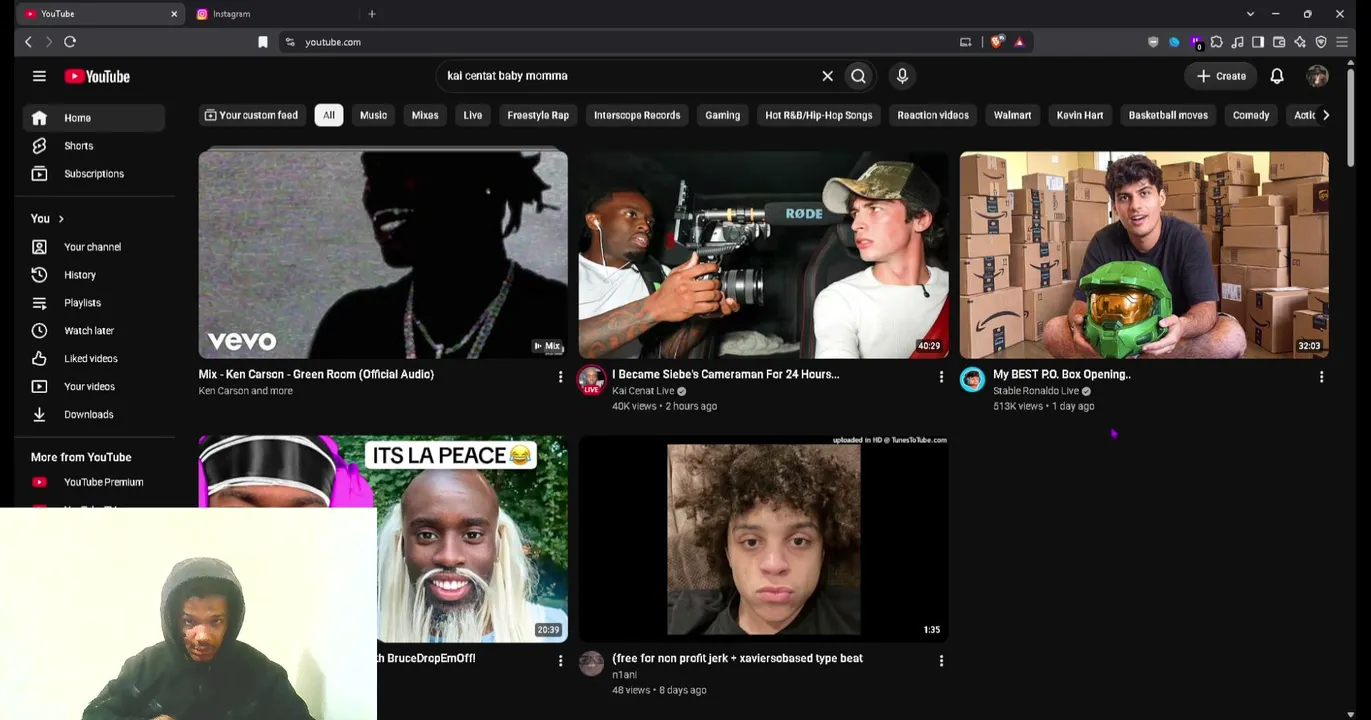The image size is (1371, 720).
Task: Filter the feed by Gaming
Action: click(722, 115)
